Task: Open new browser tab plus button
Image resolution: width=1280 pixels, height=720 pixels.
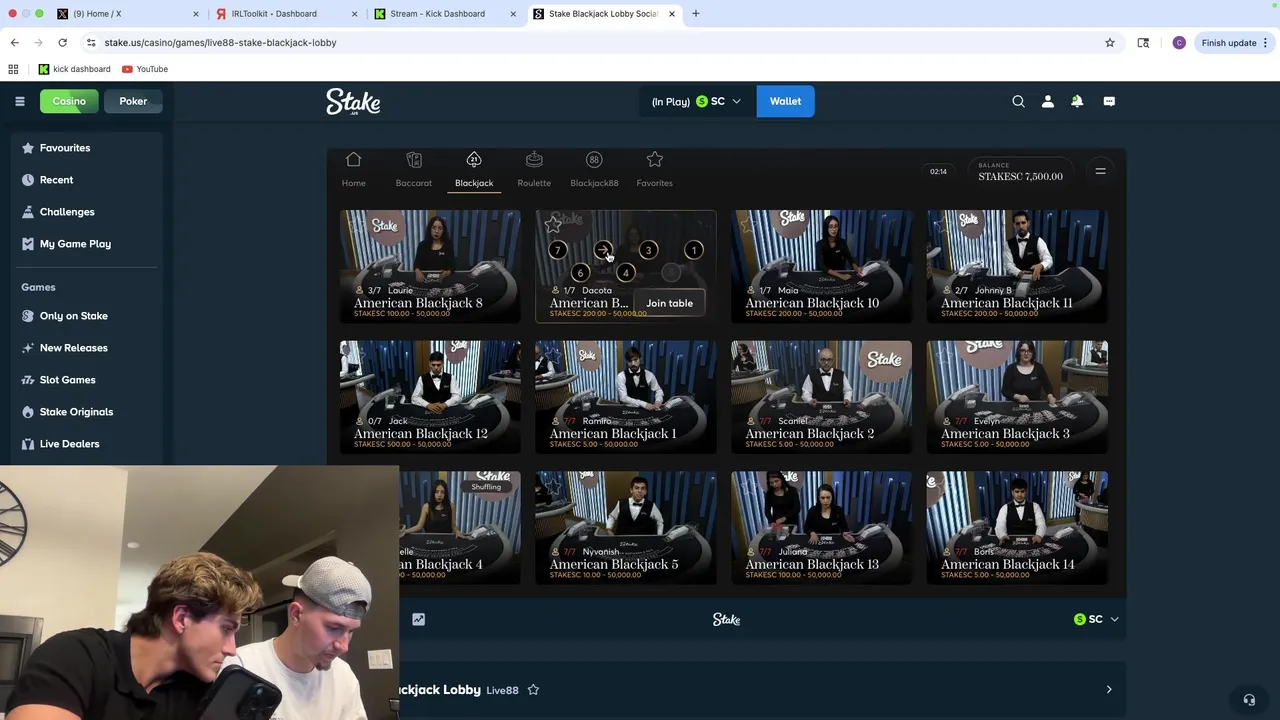Action: [695, 14]
